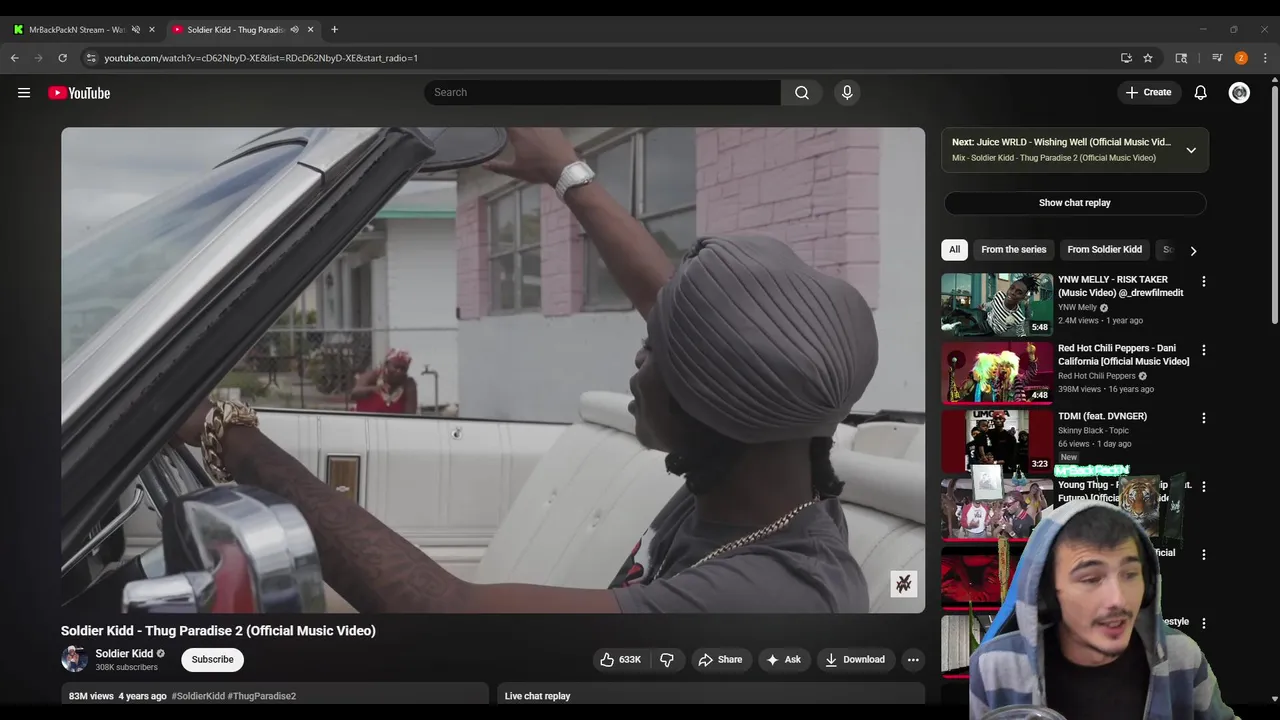Like the video with thumbs up
Viewport: 1280px width, 720px height.
620,659
